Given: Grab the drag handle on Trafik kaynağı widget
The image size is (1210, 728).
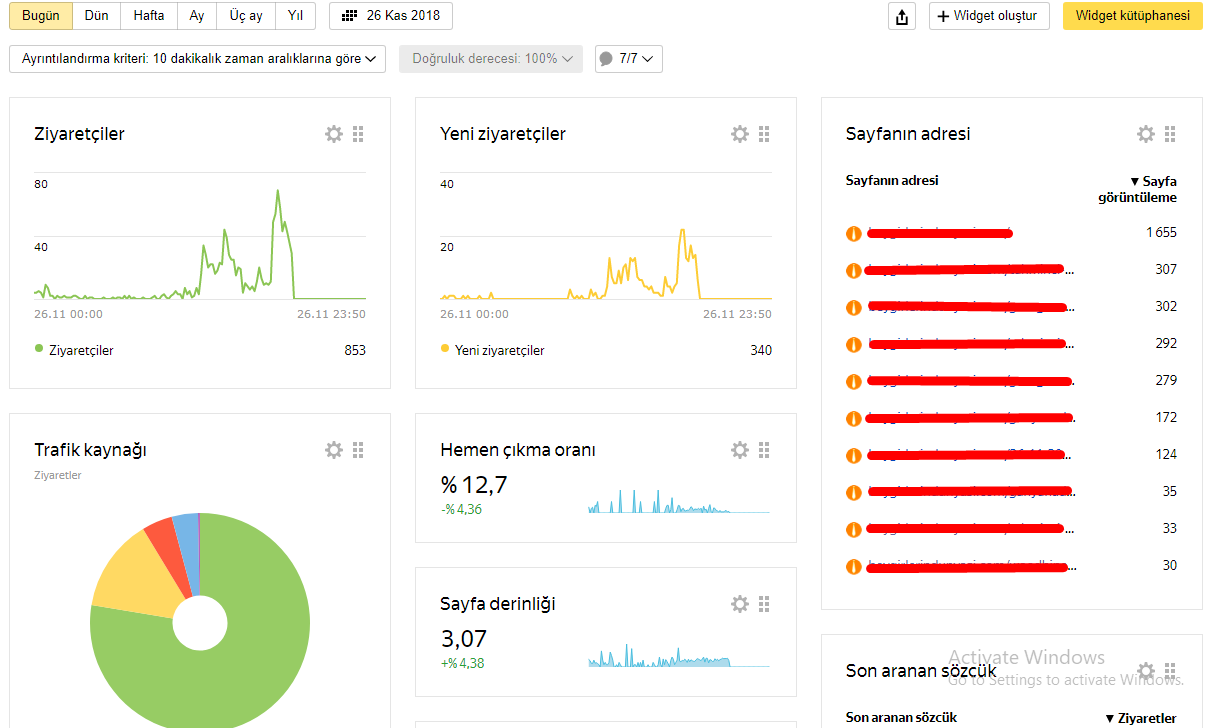Looking at the screenshot, I should 359,450.
